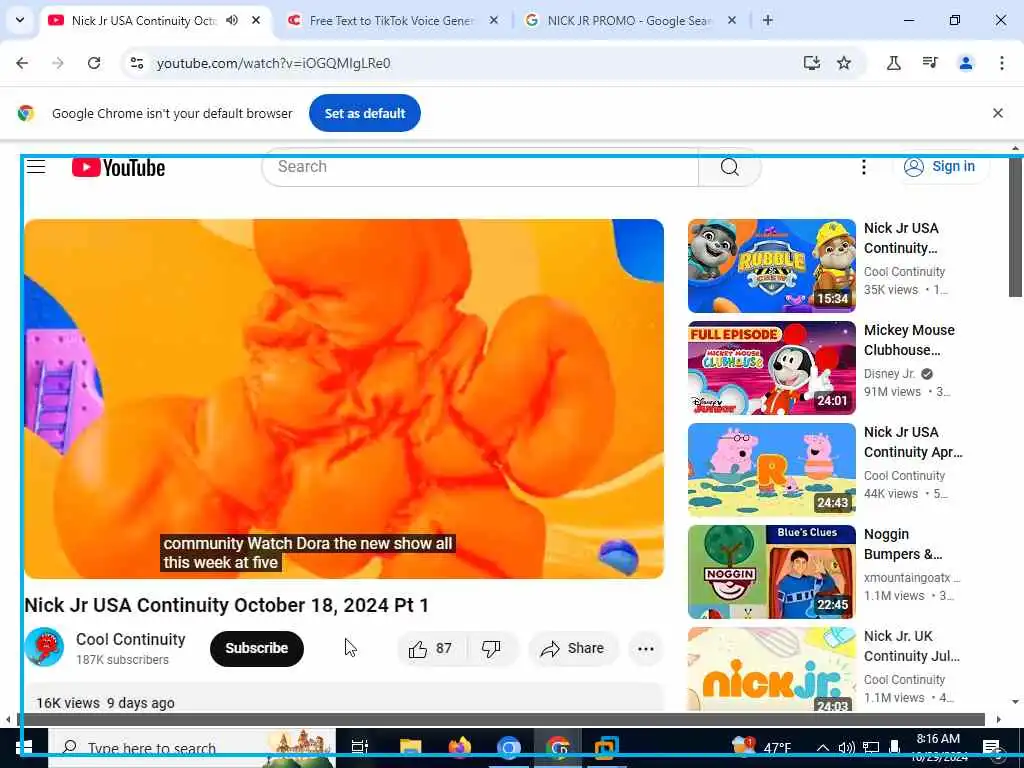Bookmark this page with the star
This screenshot has width=1024, height=768.
(x=844, y=63)
